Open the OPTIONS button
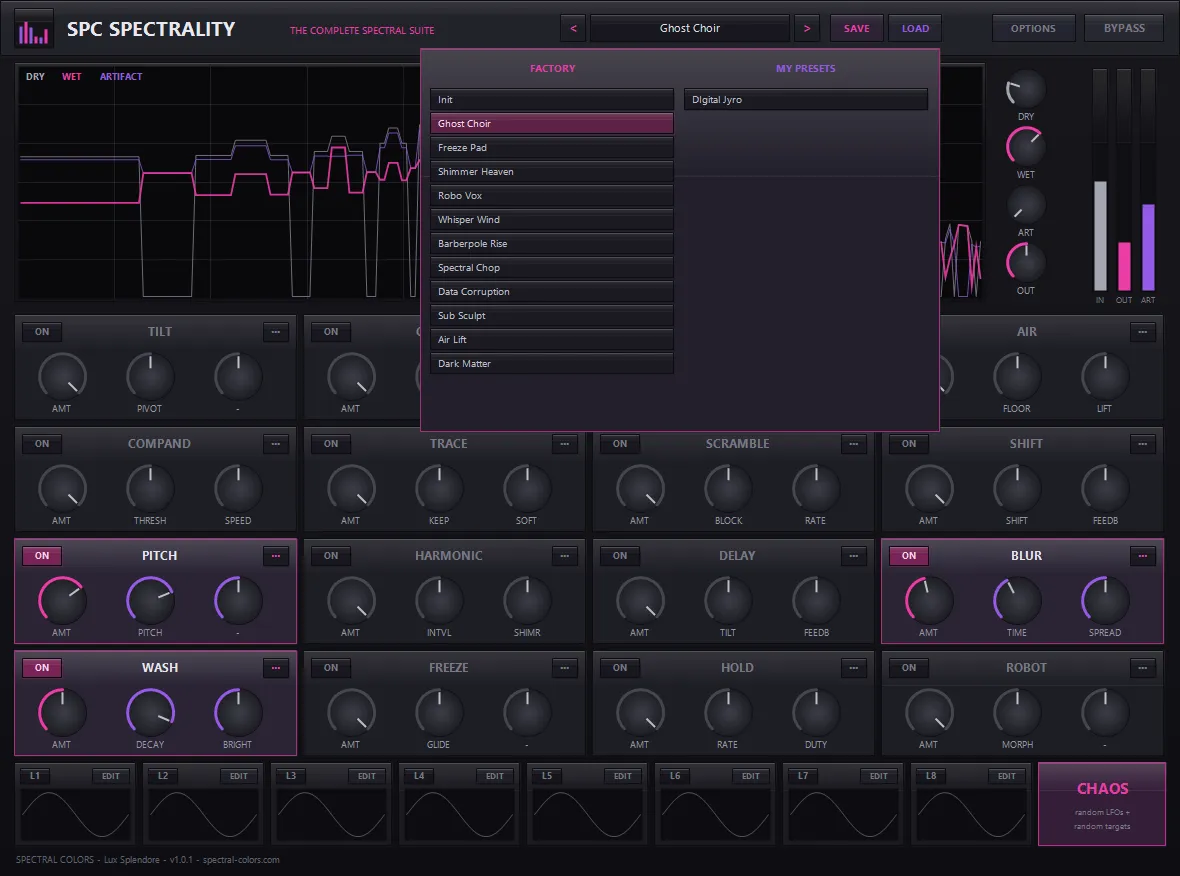 (1032, 29)
